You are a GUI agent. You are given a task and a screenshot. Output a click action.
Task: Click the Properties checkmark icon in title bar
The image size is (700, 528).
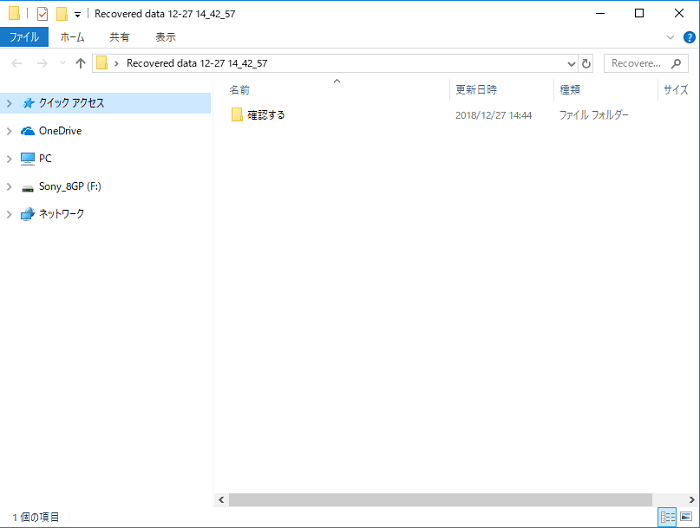click(x=42, y=14)
